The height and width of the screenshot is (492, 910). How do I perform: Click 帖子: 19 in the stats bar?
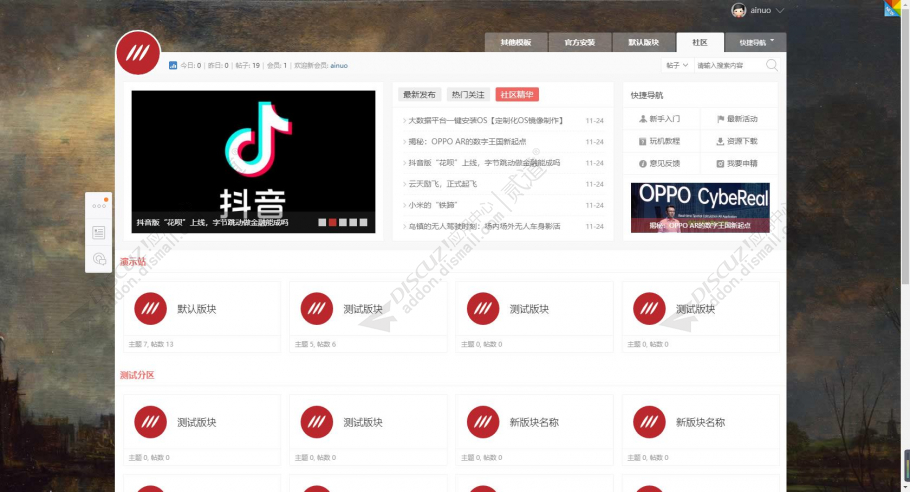[248, 66]
